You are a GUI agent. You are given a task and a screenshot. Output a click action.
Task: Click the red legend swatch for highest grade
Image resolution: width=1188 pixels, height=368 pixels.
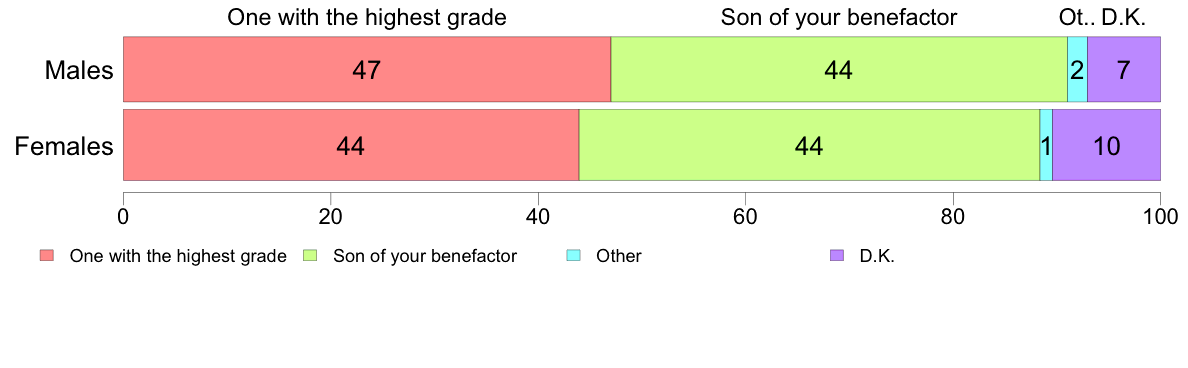tap(45, 256)
